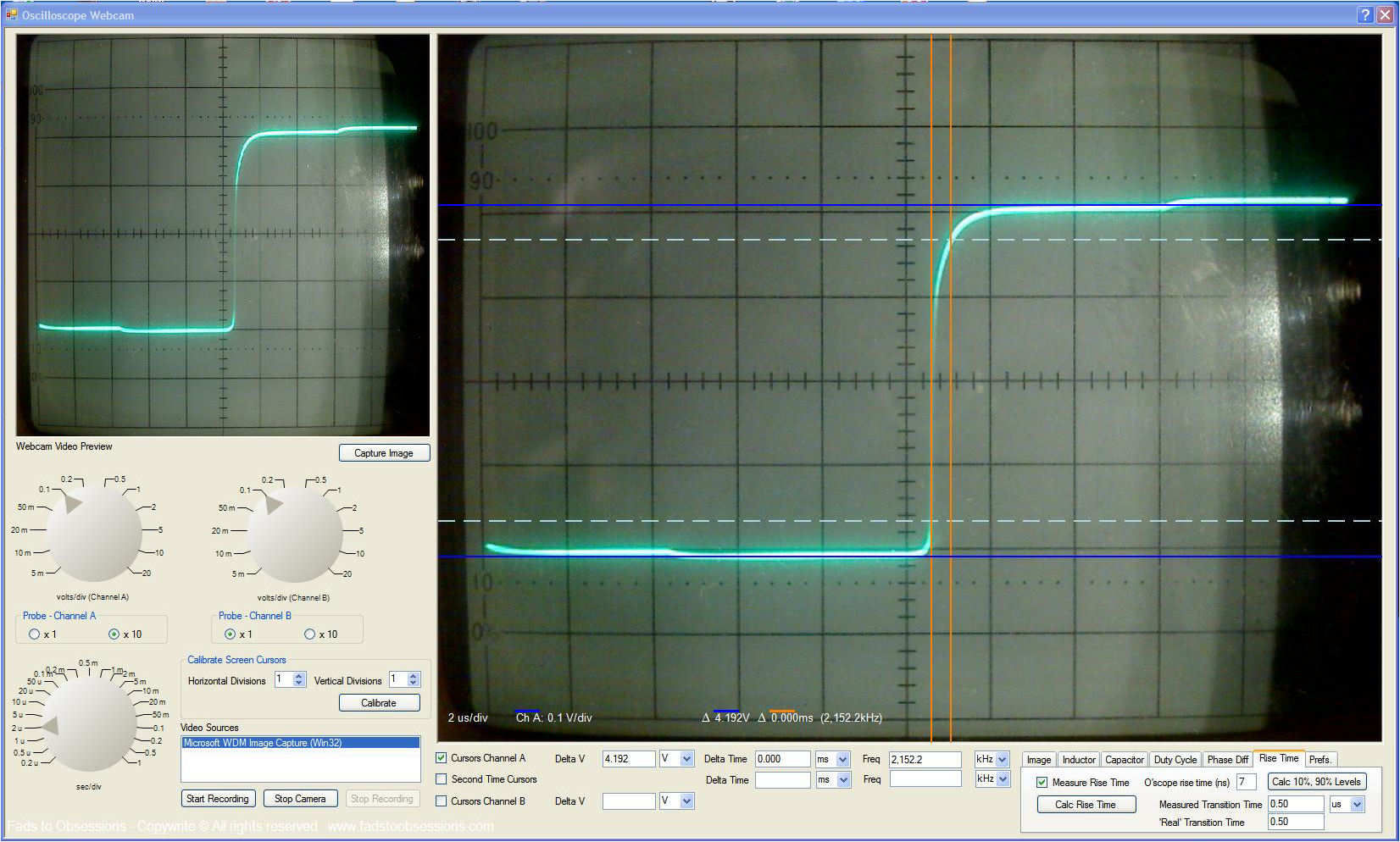The height and width of the screenshot is (842, 1400).
Task: Click the Channel B Delta V field
Action: 628,801
